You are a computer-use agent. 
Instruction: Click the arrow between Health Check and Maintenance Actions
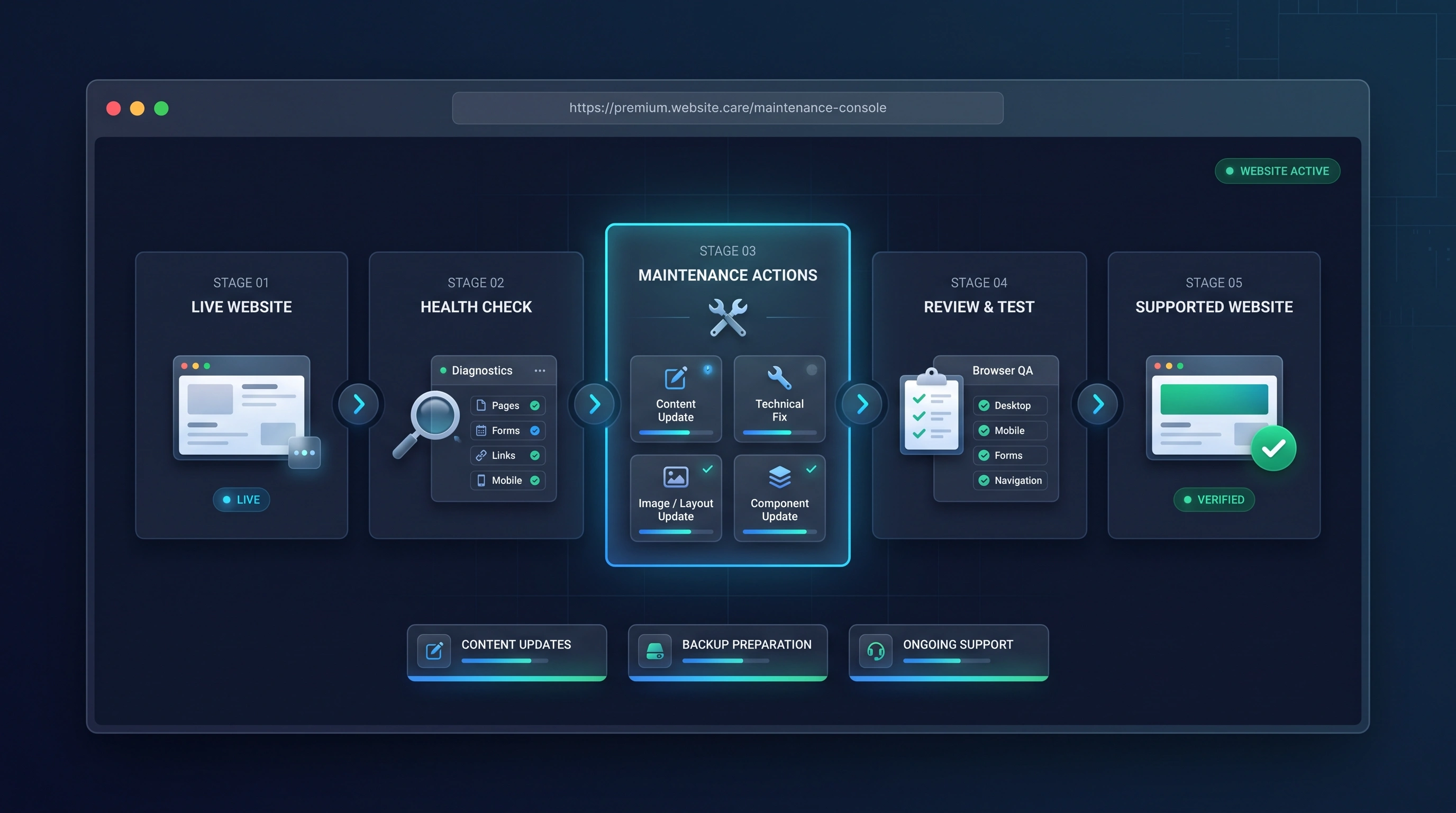point(594,404)
